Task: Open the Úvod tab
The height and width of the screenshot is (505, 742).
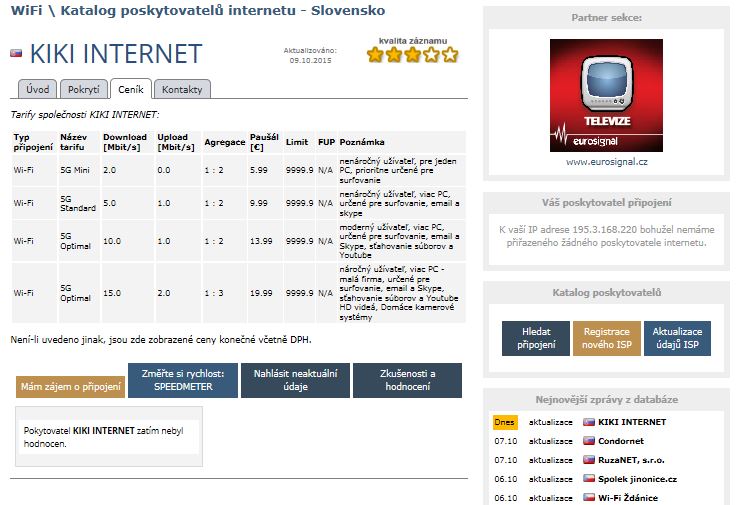Action: click(37, 89)
